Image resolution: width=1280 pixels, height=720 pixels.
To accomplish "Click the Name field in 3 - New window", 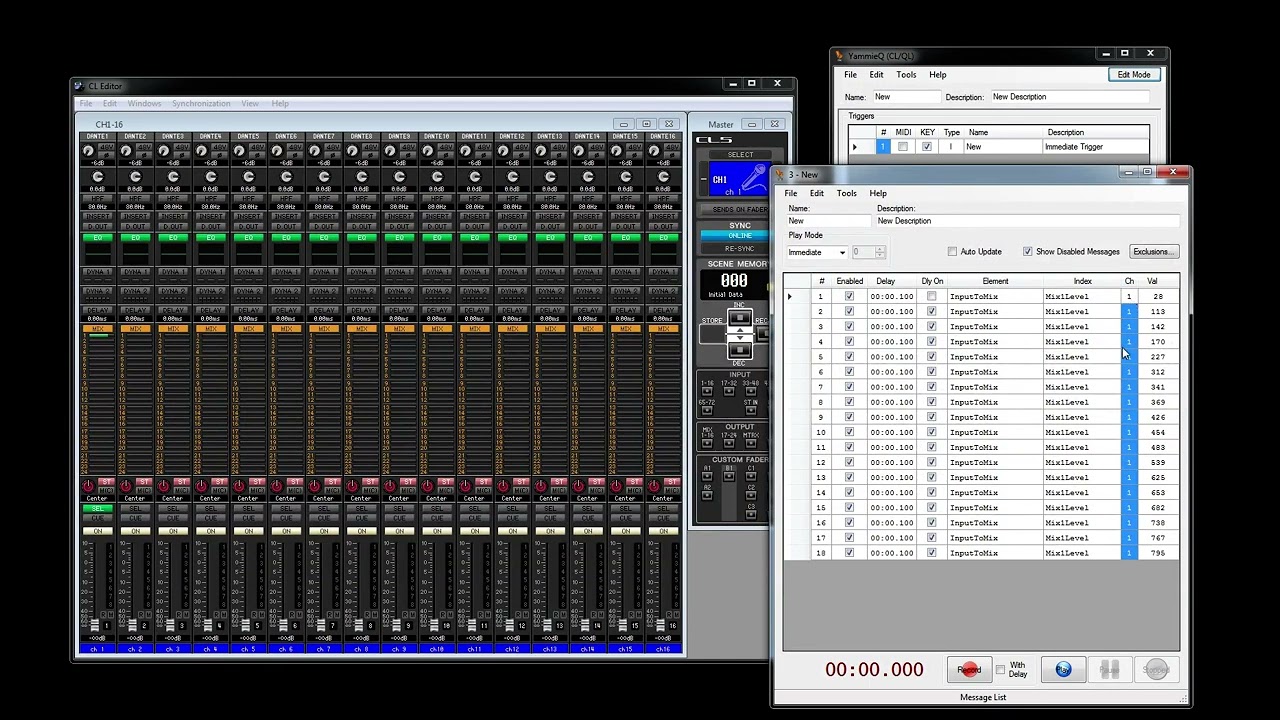I will pyautogui.click(x=828, y=221).
